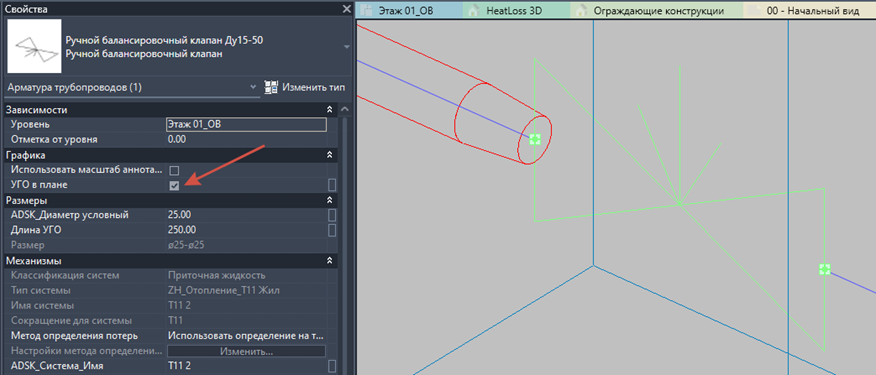Select the Тип системы value ZH_Отопление_T11 Жил
Viewport: 876px width, 375px height.
click(223, 291)
